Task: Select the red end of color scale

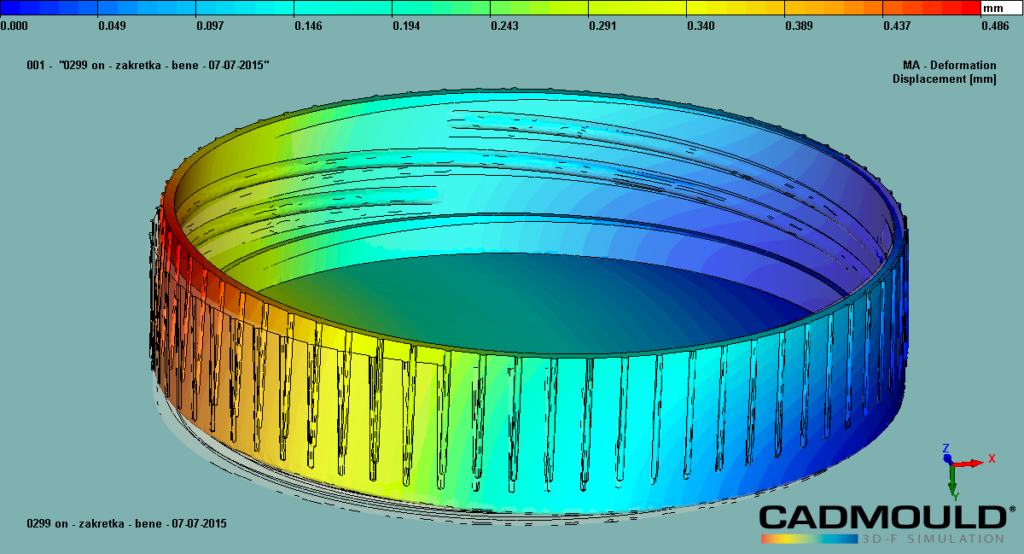Action: pos(965,8)
